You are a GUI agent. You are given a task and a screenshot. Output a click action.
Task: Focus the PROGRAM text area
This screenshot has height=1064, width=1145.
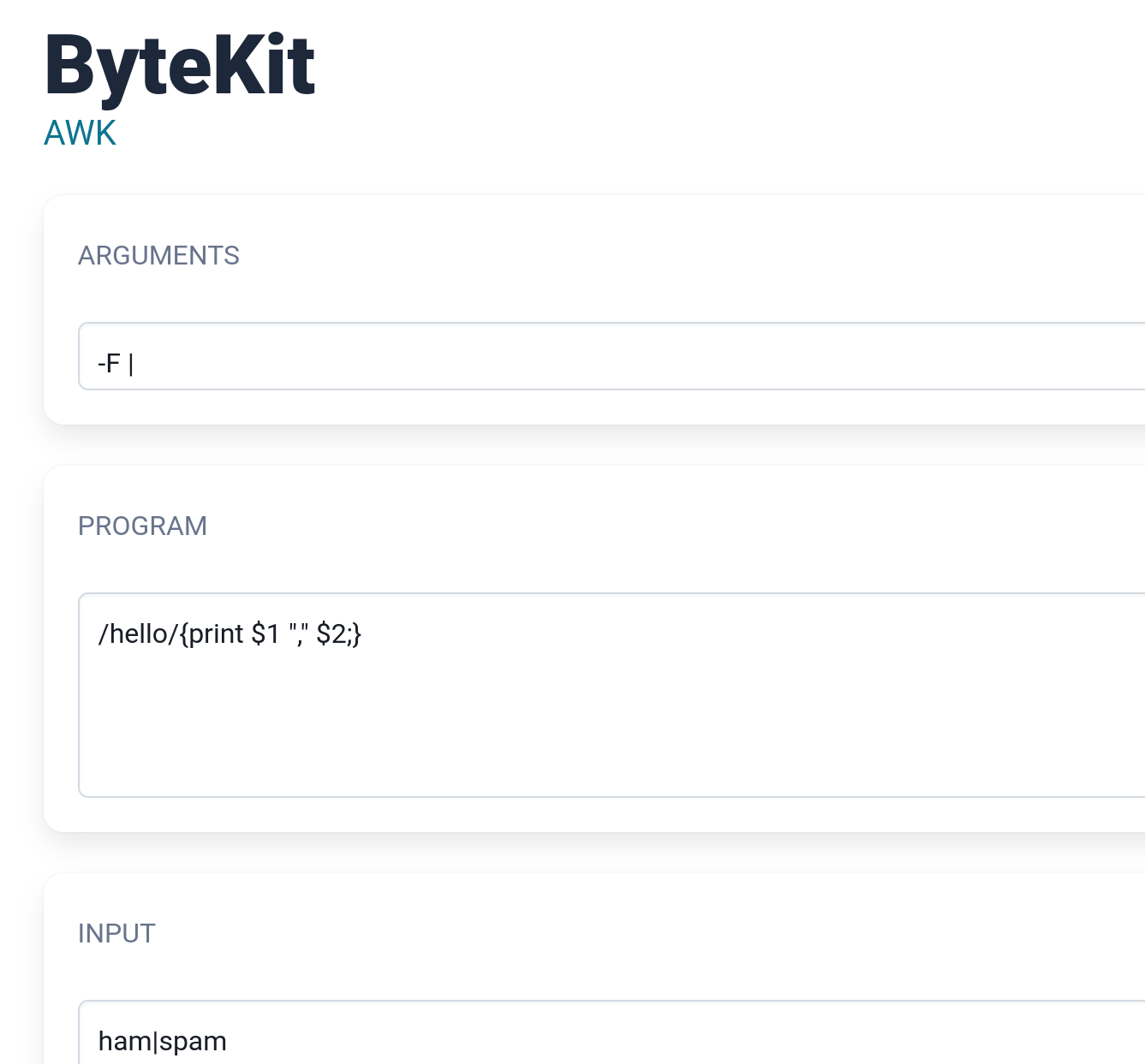pos(514,693)
